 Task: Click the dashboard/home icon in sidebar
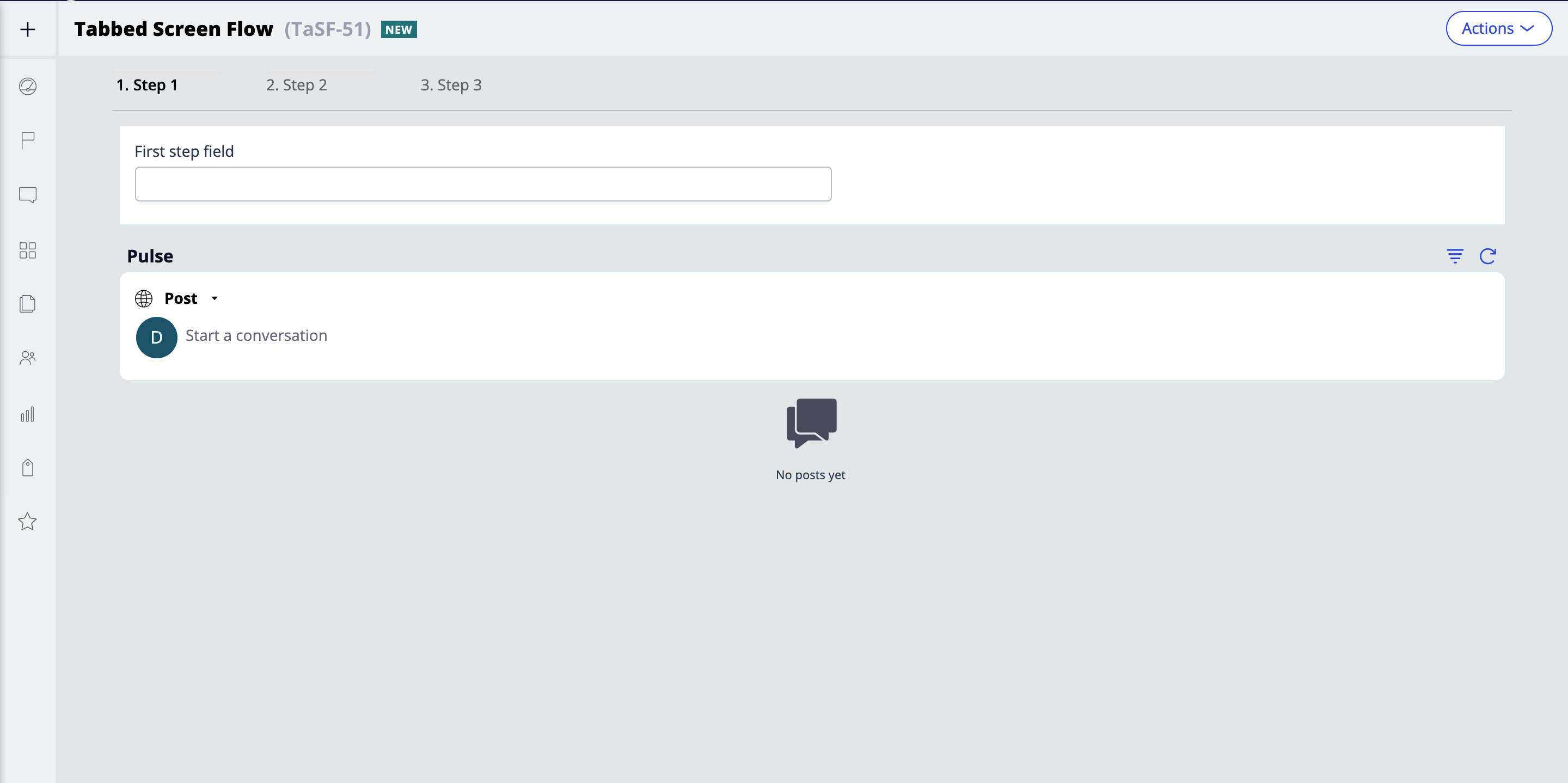(x=28, y=87)
